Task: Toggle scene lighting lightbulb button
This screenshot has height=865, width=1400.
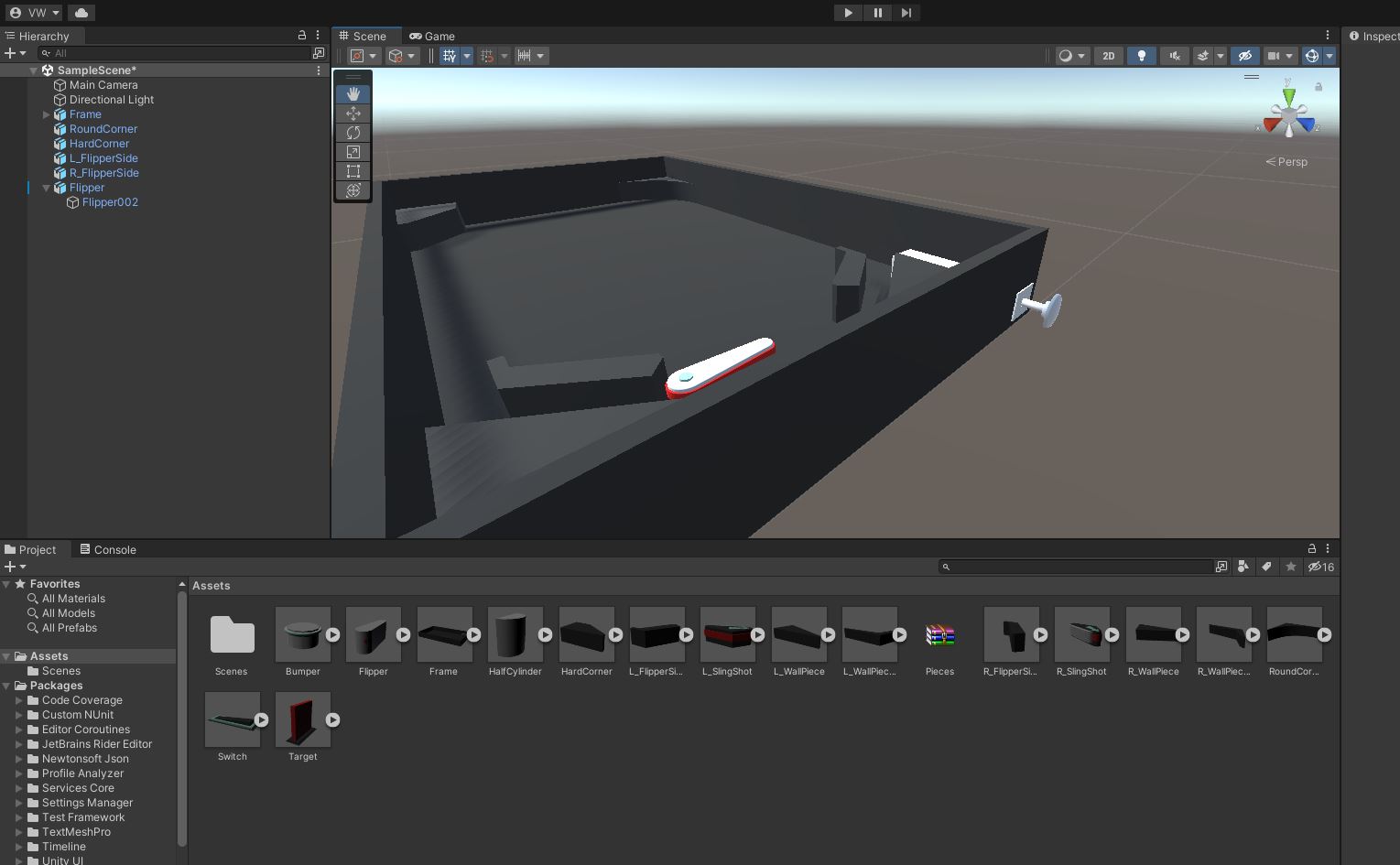Action: 1141,56
